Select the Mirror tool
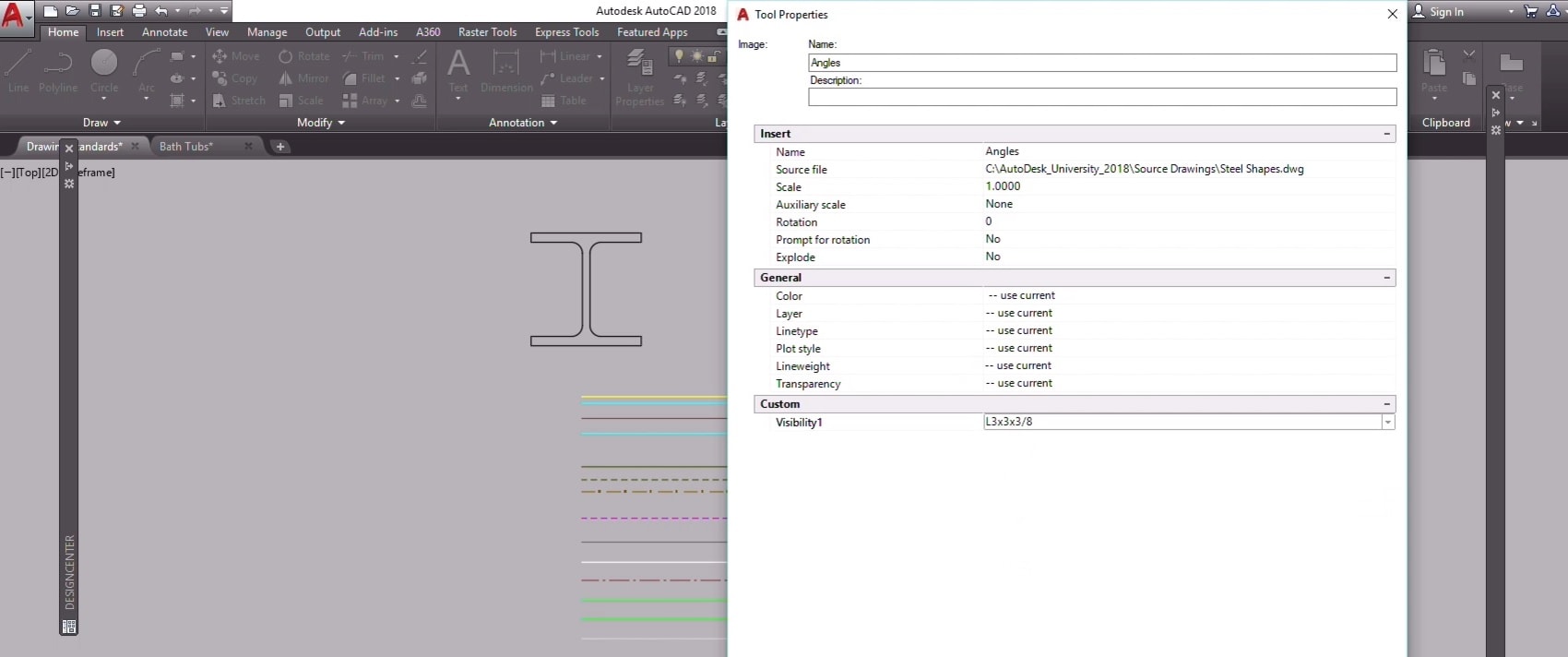This screenshot has width=1568, height=657. coord(303,78)
